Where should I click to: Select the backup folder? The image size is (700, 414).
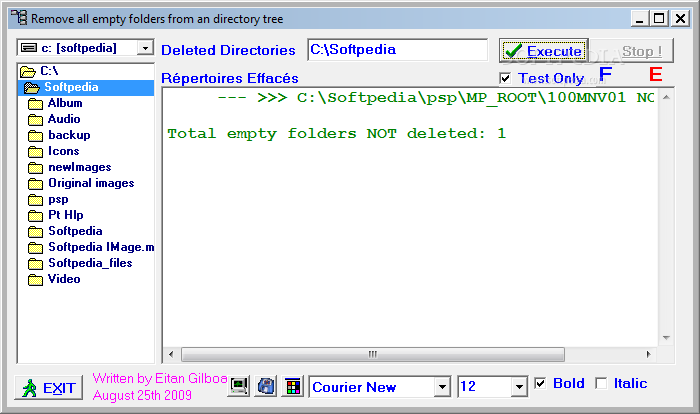pos(59,135)
